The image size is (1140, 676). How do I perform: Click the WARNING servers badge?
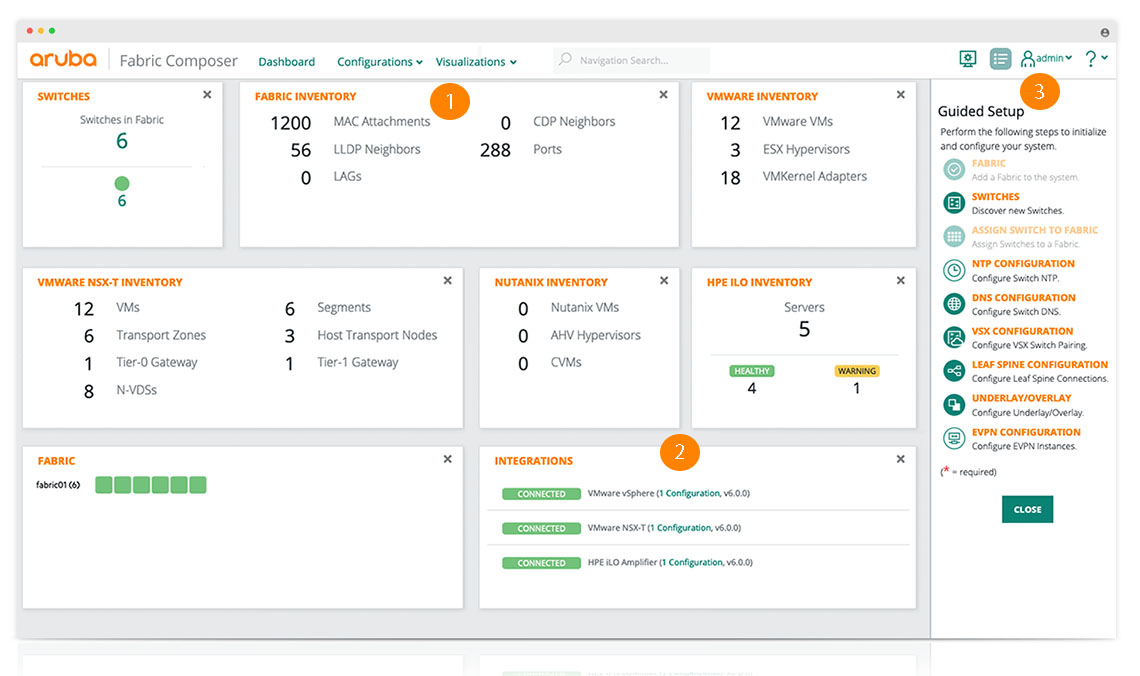[x=856, y=371]
